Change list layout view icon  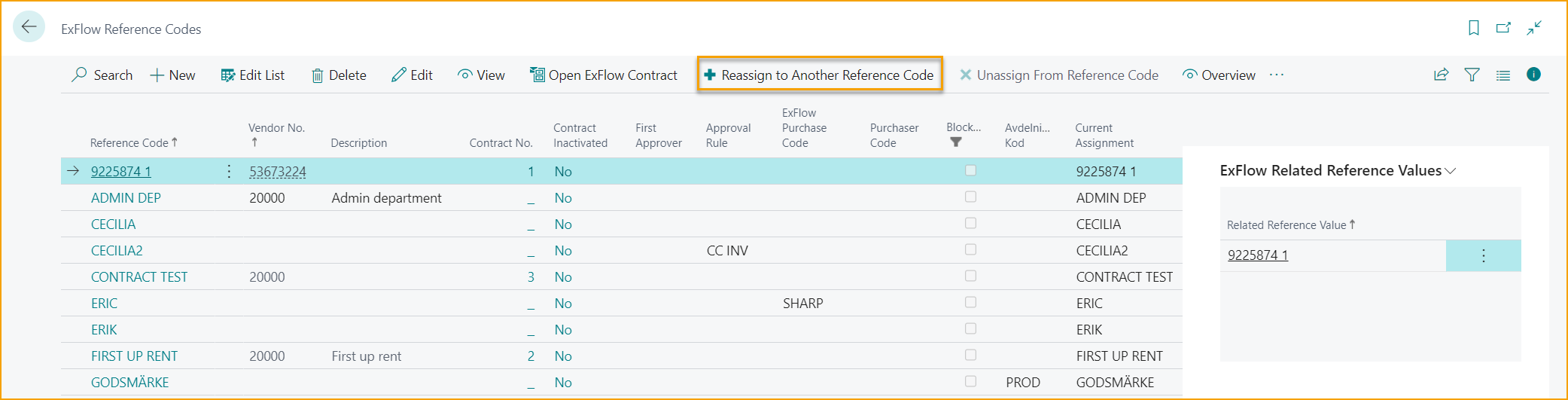pyautogui.click(x=1503, y=75)
